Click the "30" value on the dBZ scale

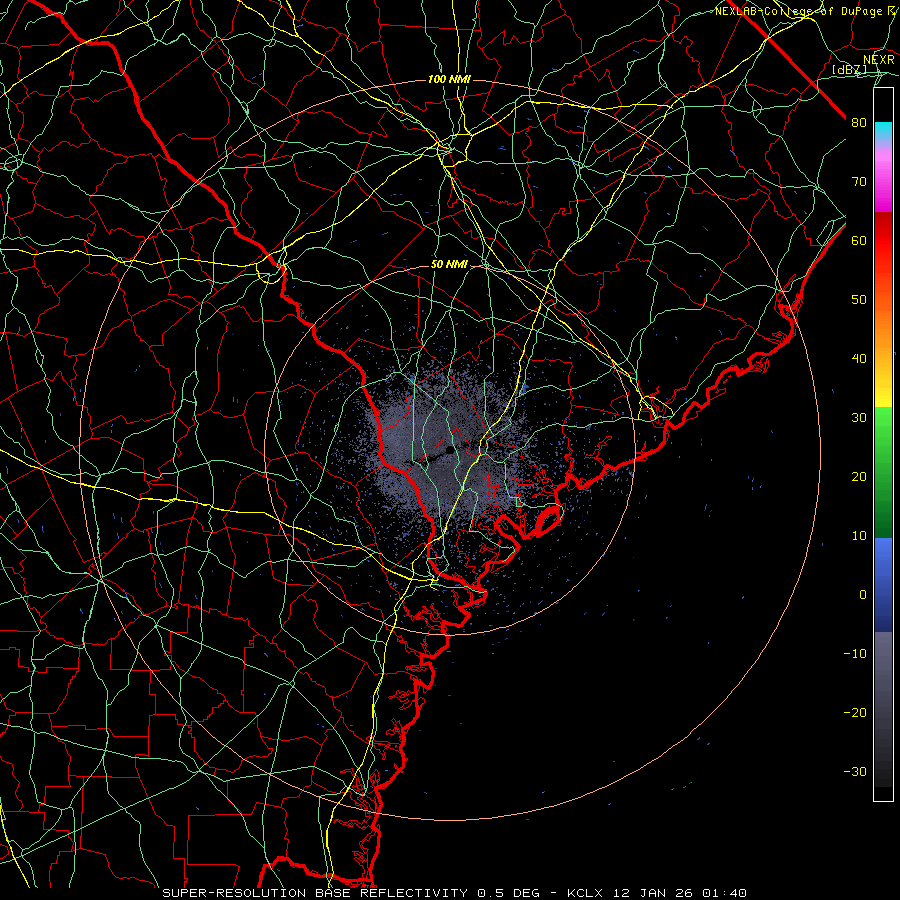pos(859,418)
